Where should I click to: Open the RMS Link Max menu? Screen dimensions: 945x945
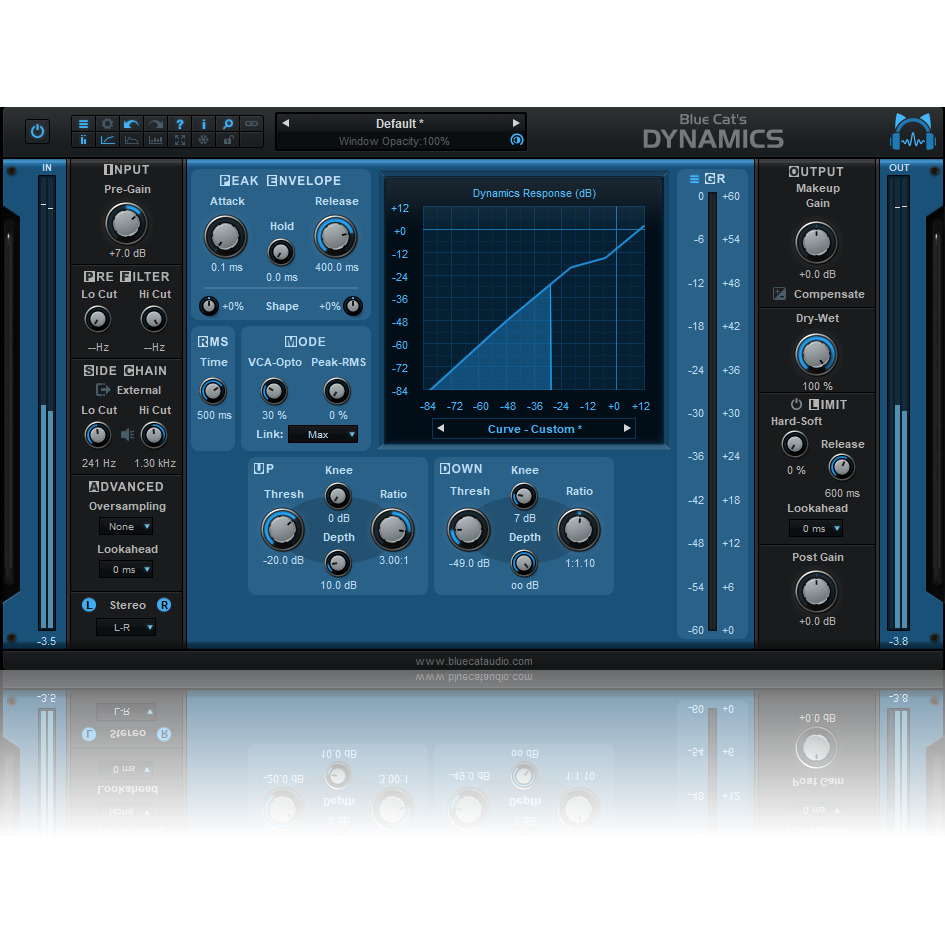(322, 434)
